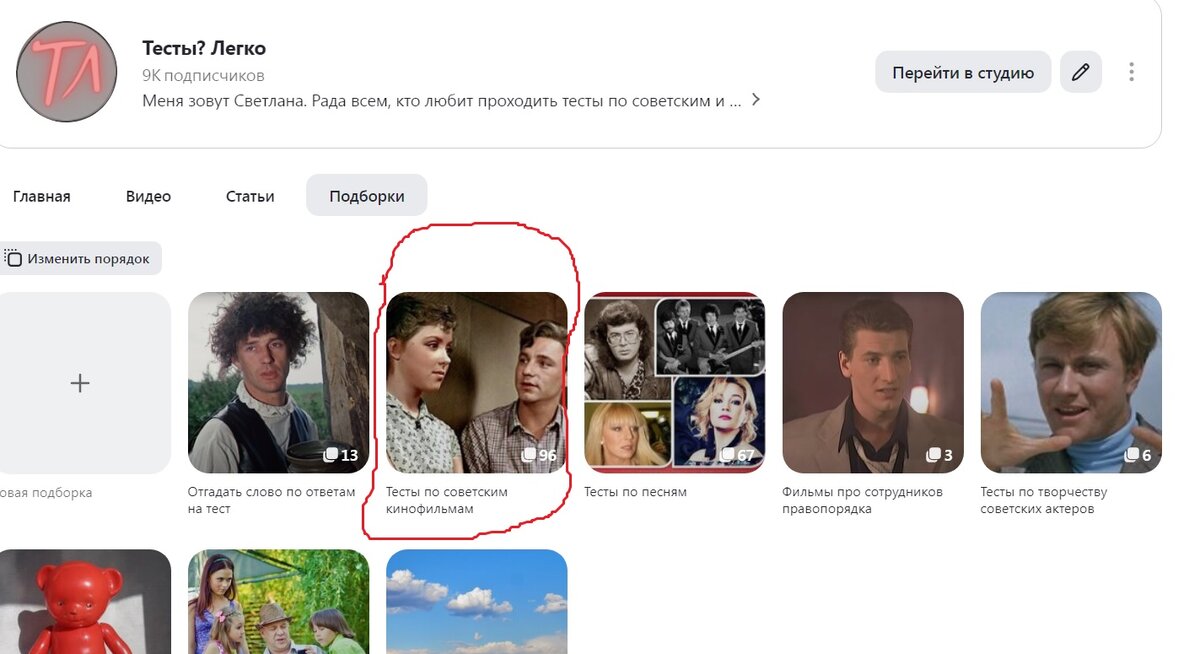
Task: Click the stack icon showing 13 items
Action: pos(330,455)
